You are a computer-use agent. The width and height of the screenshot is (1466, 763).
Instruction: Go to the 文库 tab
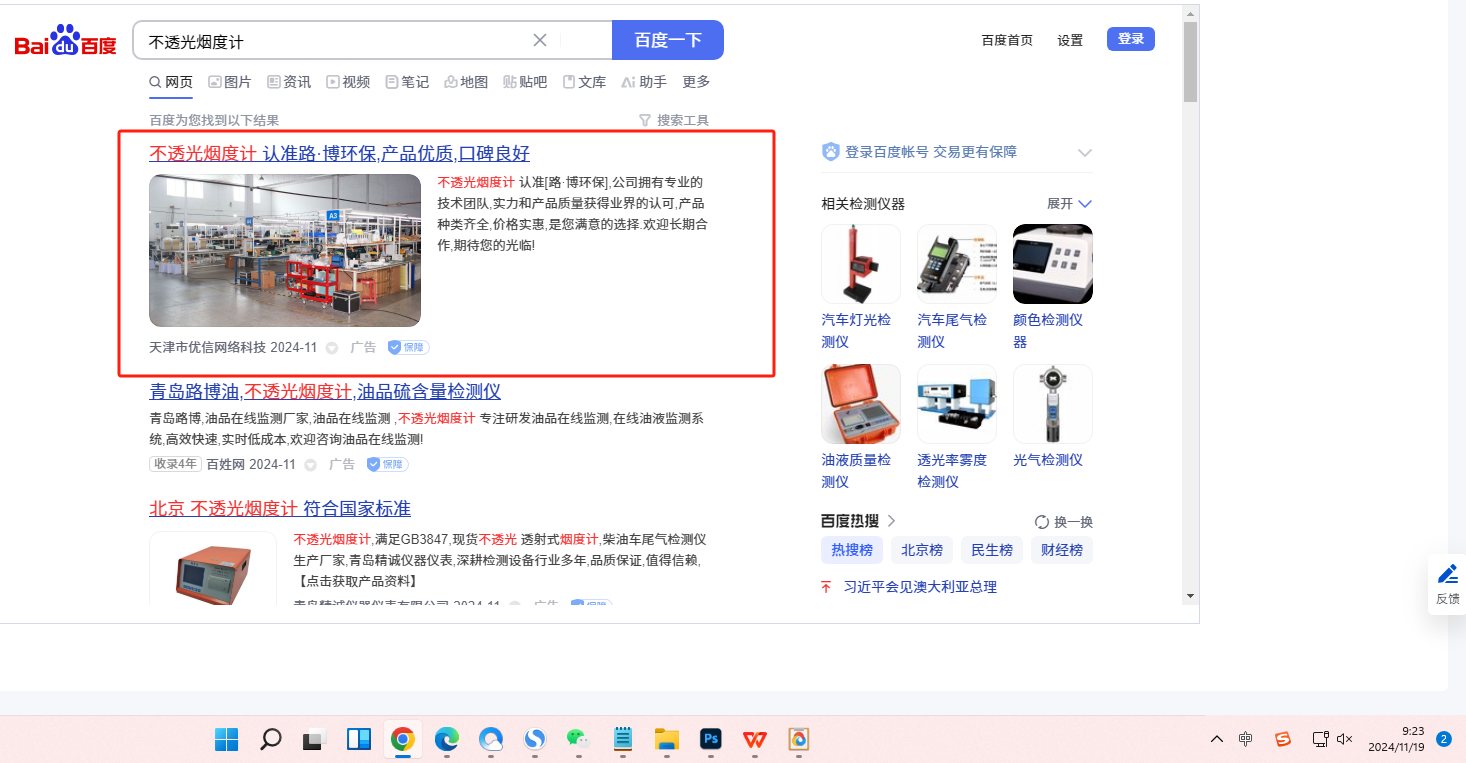[x=584, y=82]
